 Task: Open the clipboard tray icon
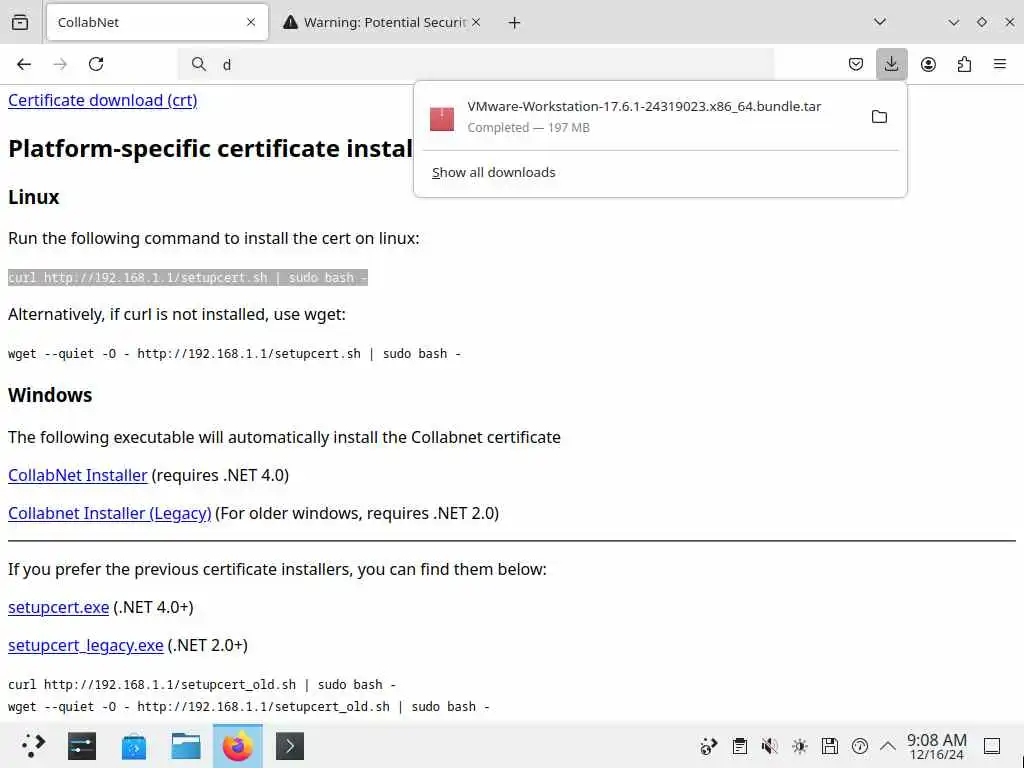click(x=739, y=746)
